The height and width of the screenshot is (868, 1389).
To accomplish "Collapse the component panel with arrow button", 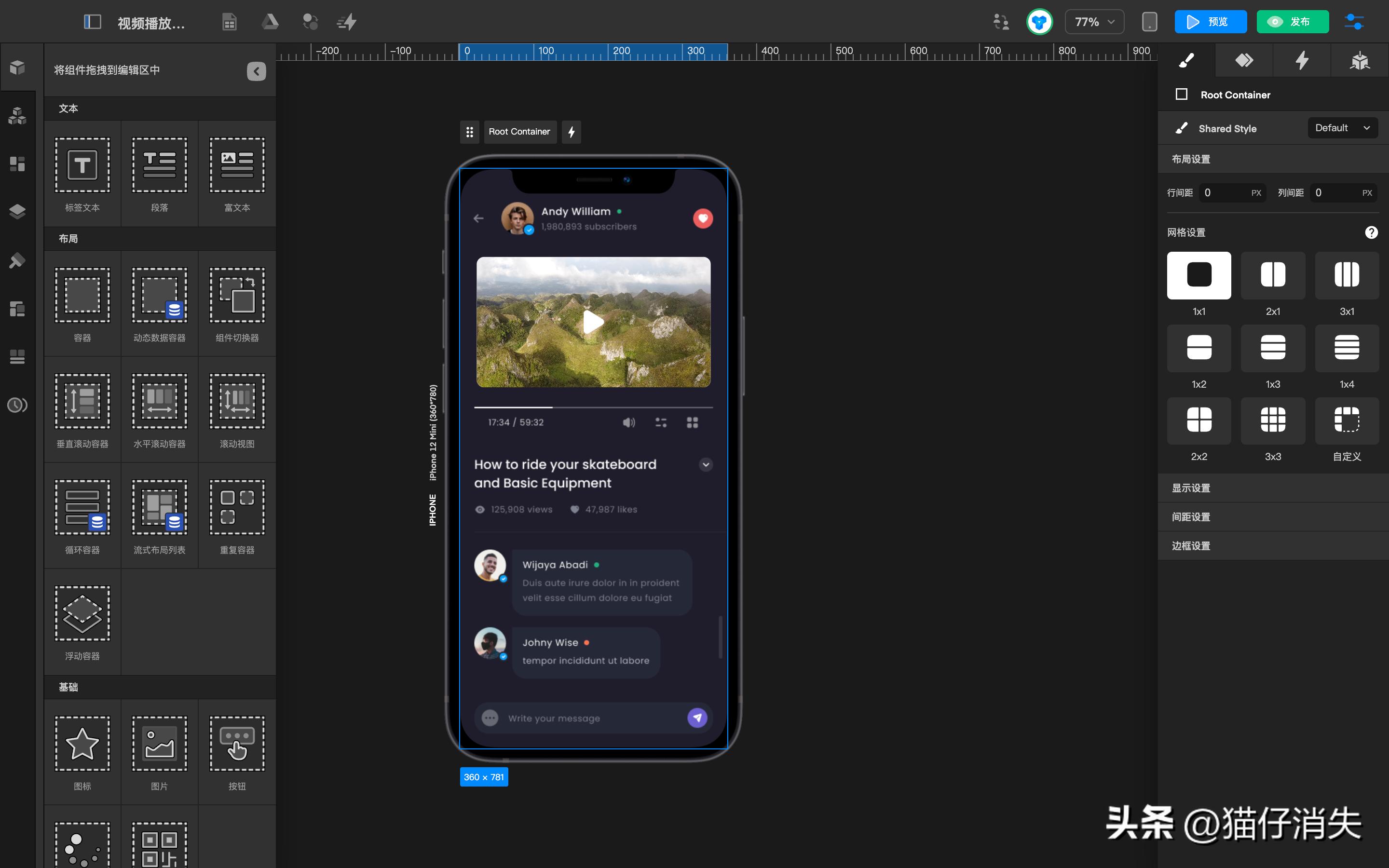I will pyautogui.click(x=256, y=71).
